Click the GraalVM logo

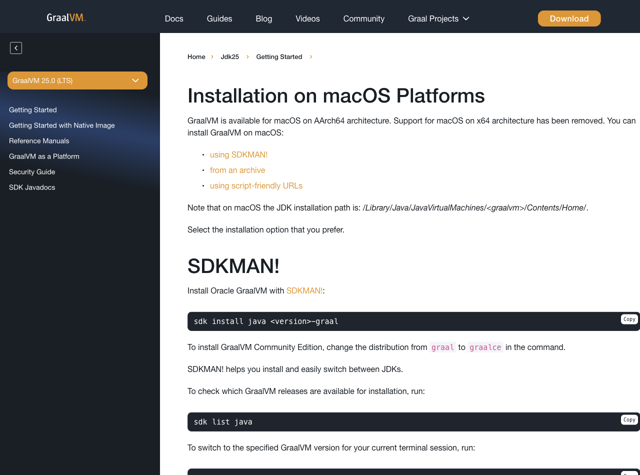pos(66,18)
